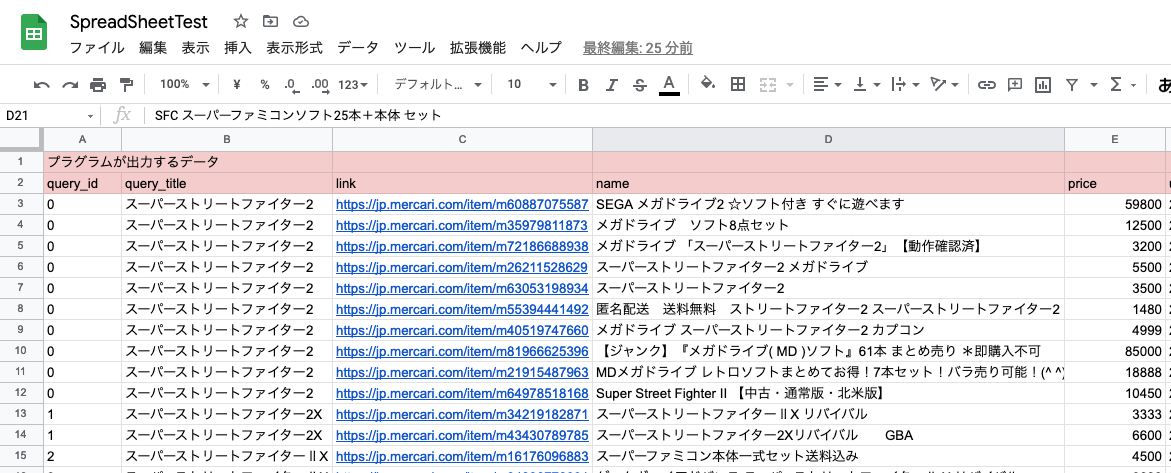The height and width of the screenshot is (473, 1171).
Task: Click the Insert link icon
Action: pos(987,84)
